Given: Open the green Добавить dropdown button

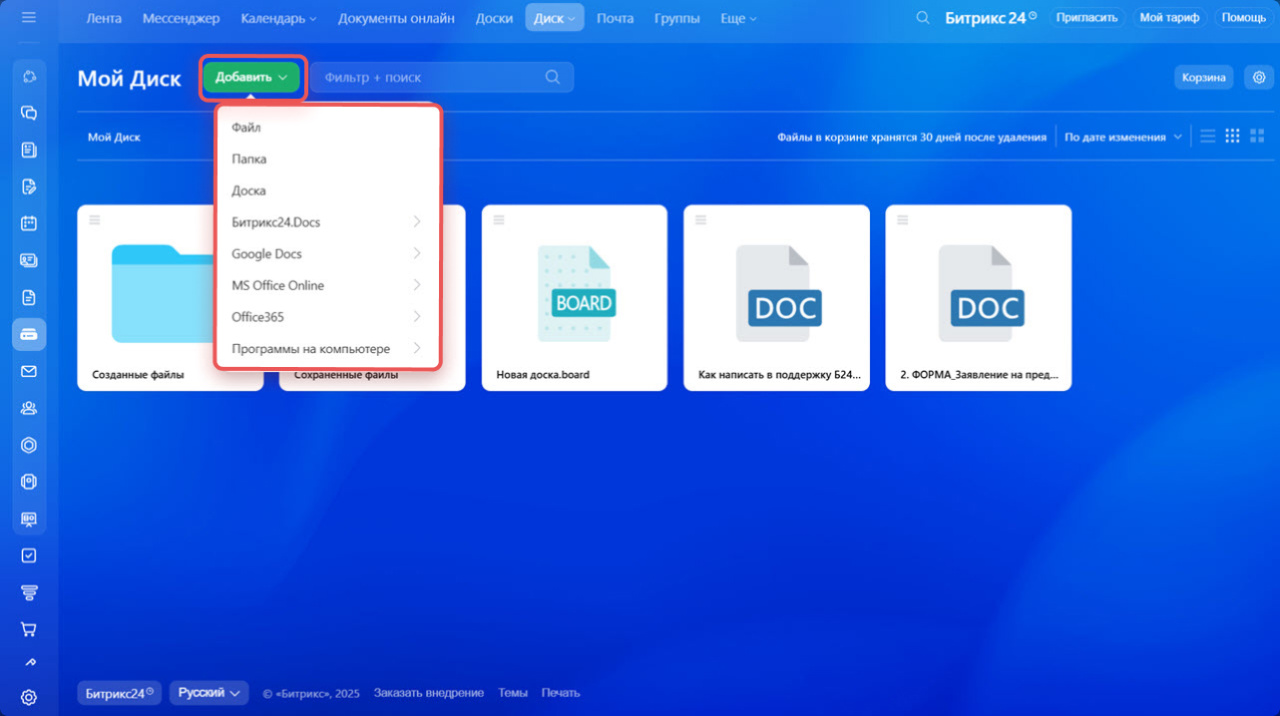Looking at the screenshot, I should pos(252,77).
